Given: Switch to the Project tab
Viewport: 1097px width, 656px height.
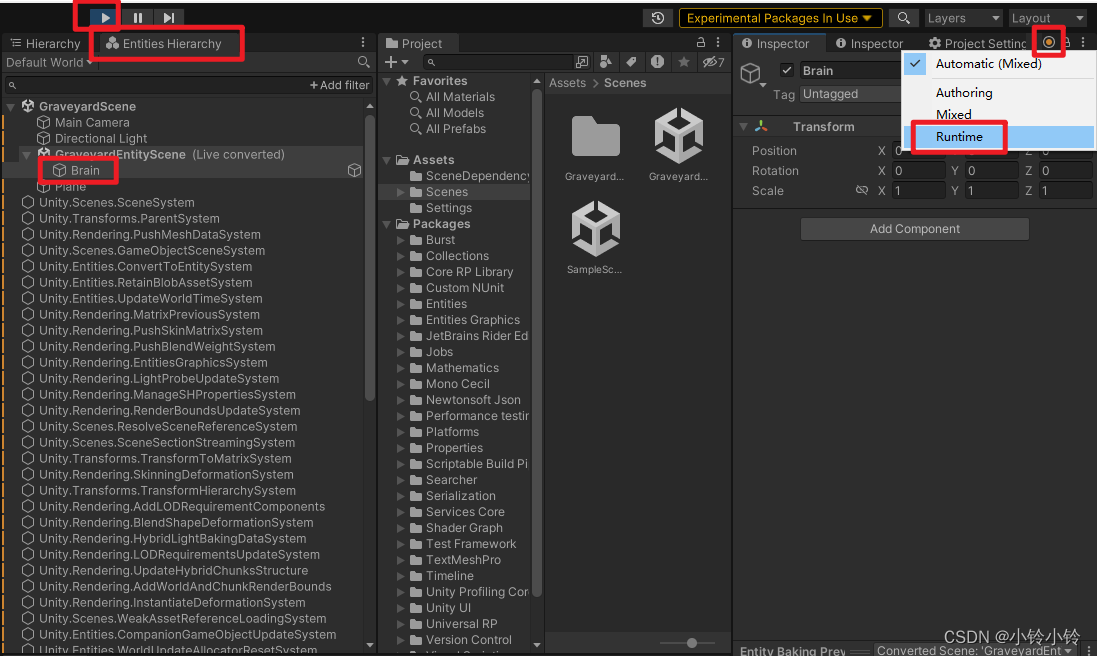Looking at the screenshot, I should 414,43.
